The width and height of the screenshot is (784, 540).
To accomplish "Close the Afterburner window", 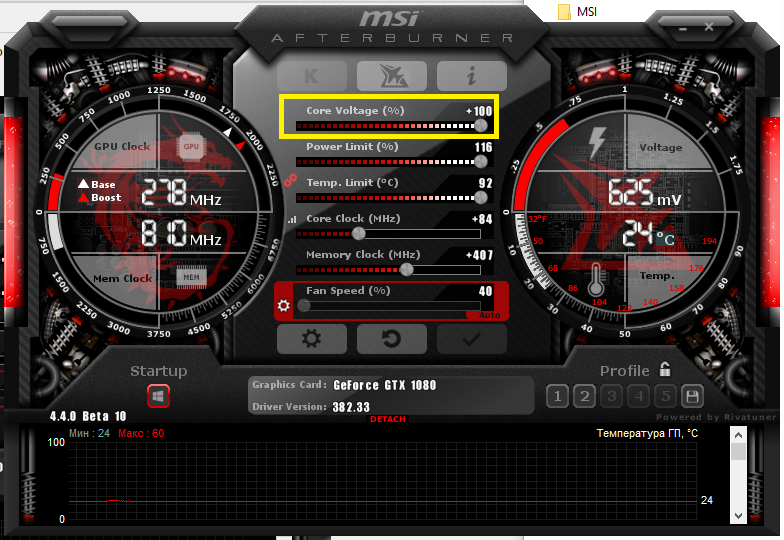I will [x=709, y=27].
